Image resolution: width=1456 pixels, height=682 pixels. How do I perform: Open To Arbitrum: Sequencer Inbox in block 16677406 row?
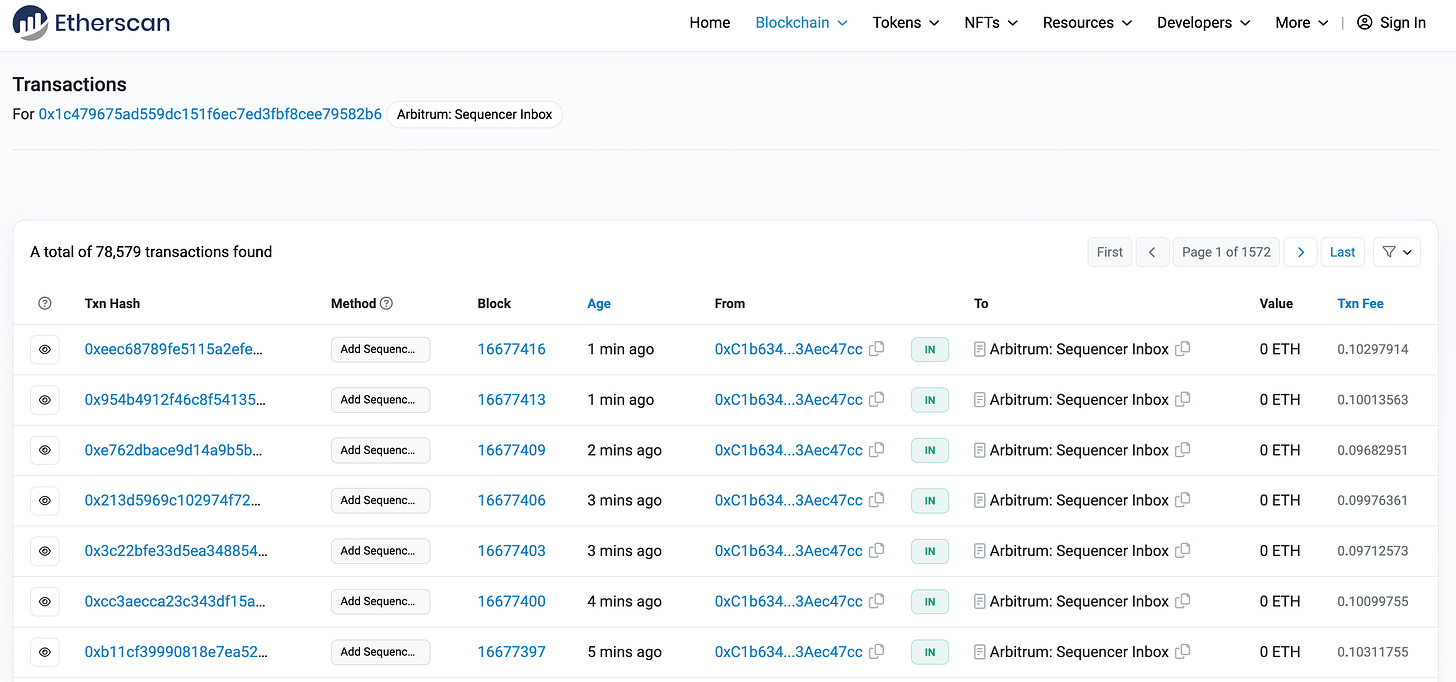(x=1079, y=500)
